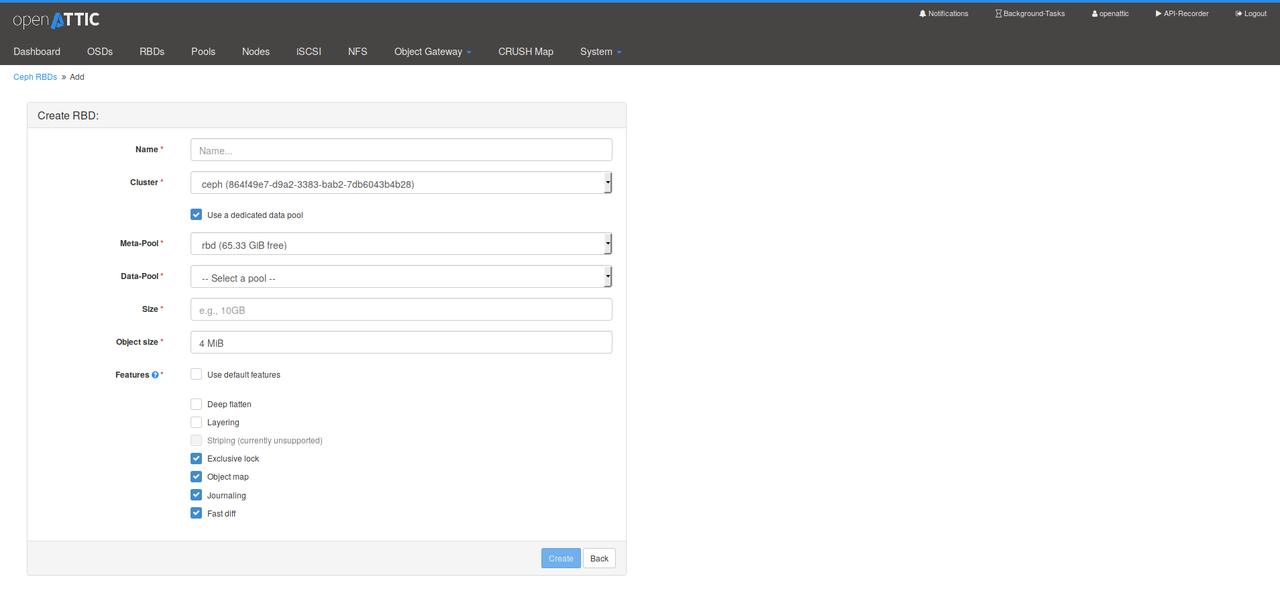
Task: Open the NFS menu item
Action: [x=358, y=51]
